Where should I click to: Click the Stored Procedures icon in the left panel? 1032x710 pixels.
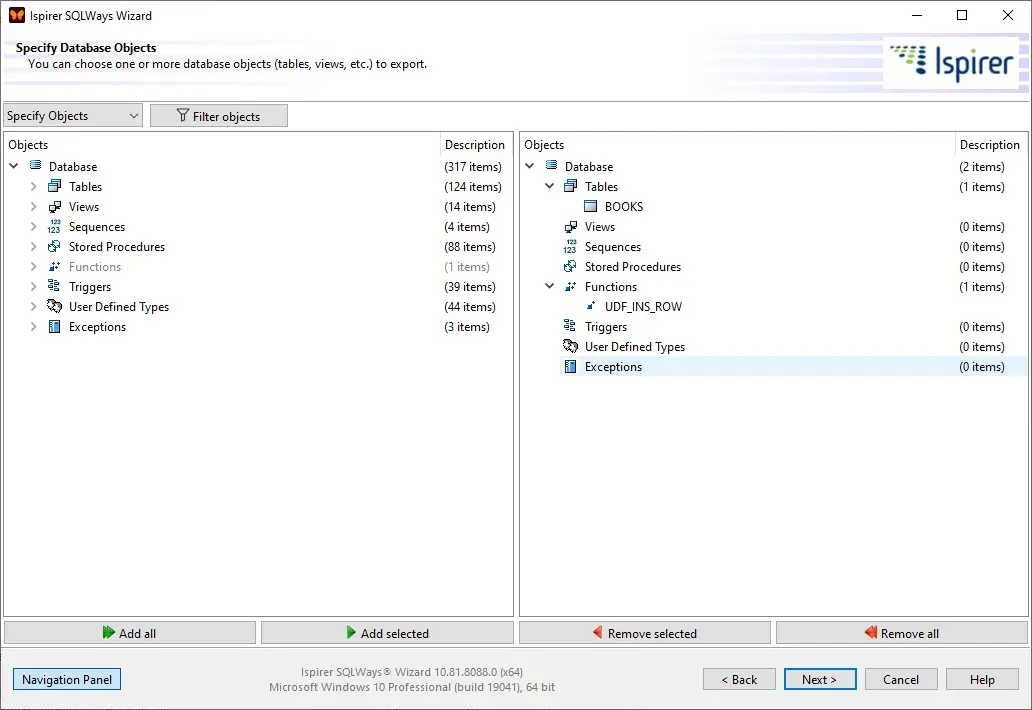click(x=55, y=247)
